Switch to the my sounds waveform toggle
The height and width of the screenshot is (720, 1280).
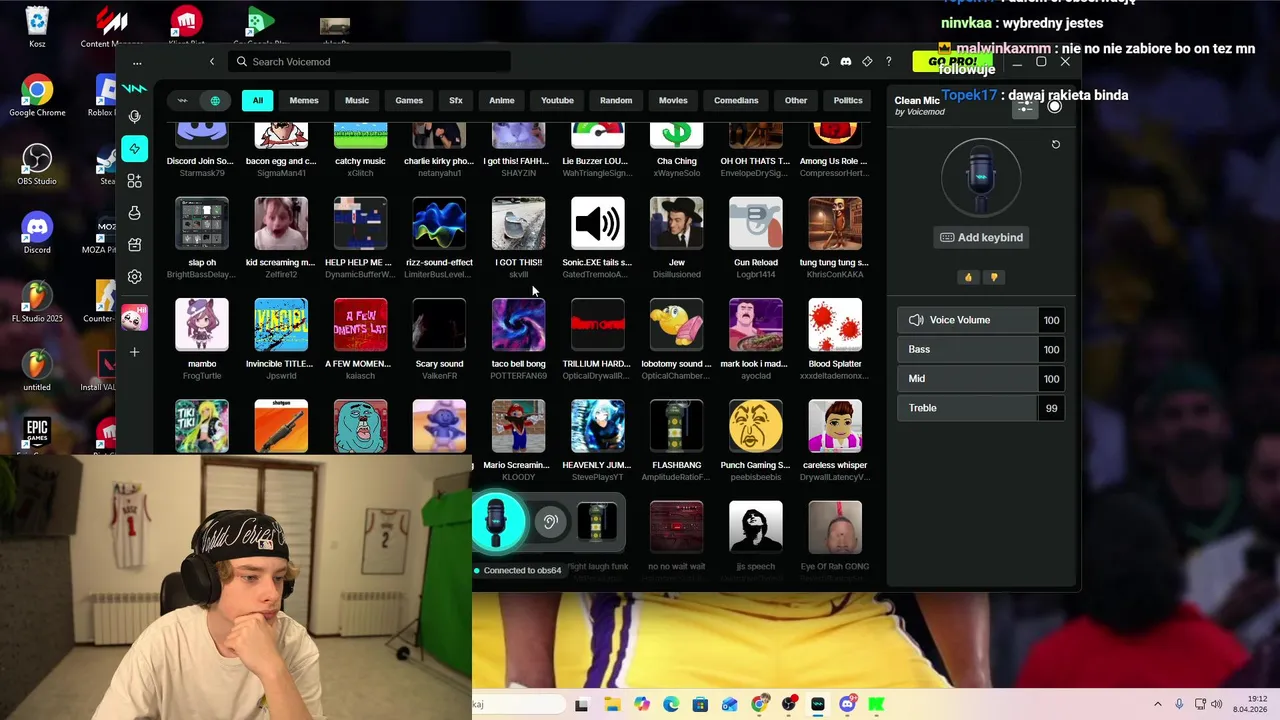point(182,100)
